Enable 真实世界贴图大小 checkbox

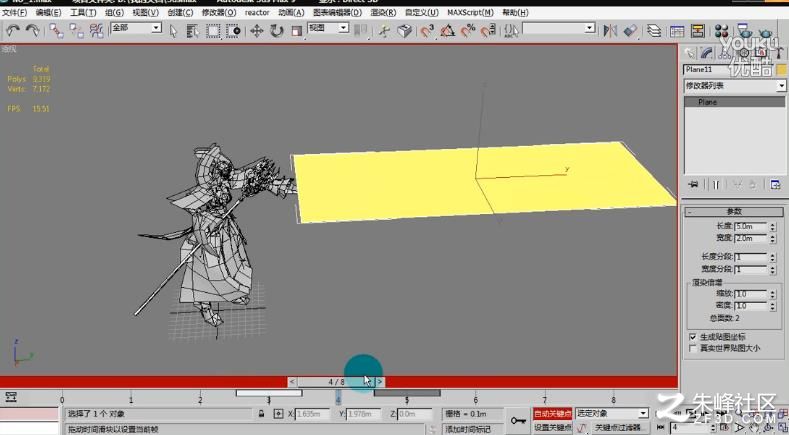click(693, 348)
